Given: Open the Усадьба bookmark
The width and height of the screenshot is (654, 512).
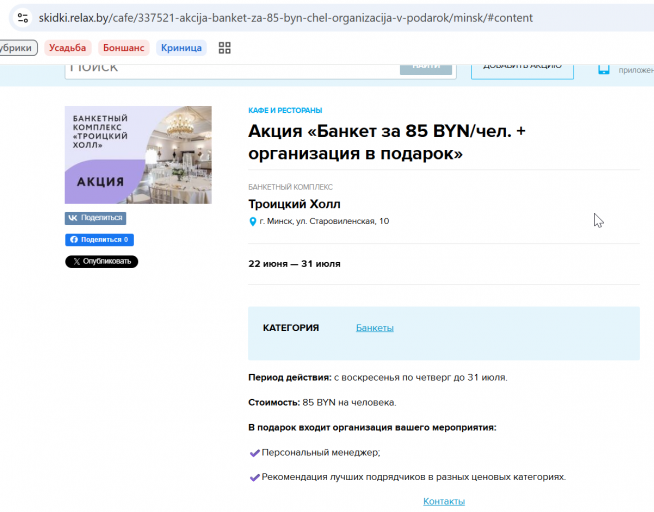Looking at the screenshot, I should (x=68, y=48).
